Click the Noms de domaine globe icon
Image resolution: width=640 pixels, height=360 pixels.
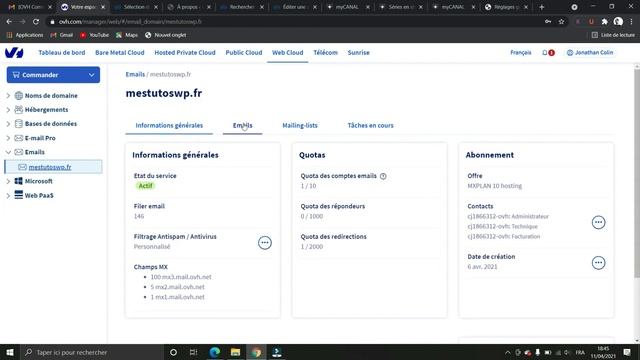pyautogui.click(x=18, y=96)
